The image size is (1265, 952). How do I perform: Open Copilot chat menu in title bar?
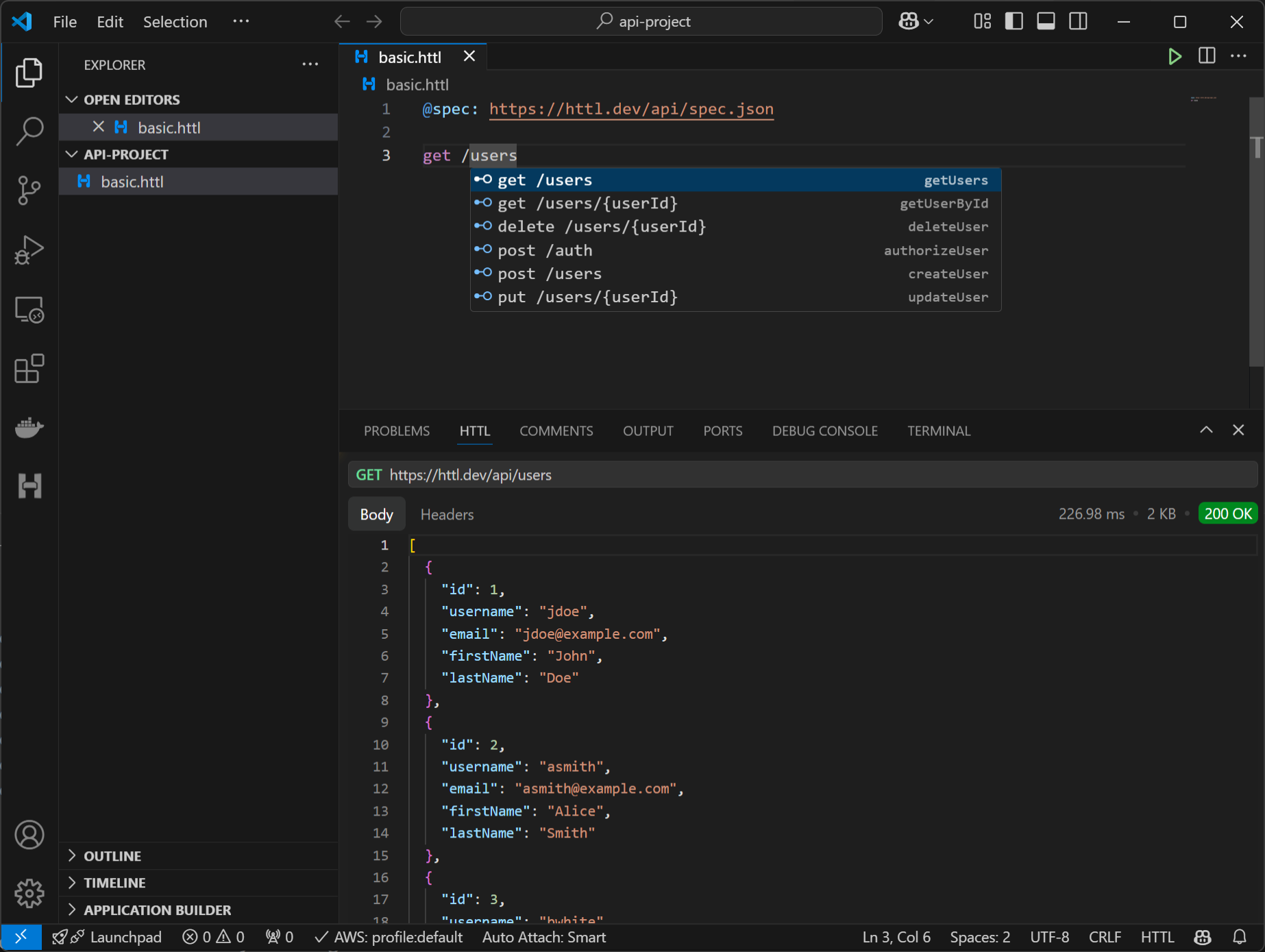click(916, 21)
